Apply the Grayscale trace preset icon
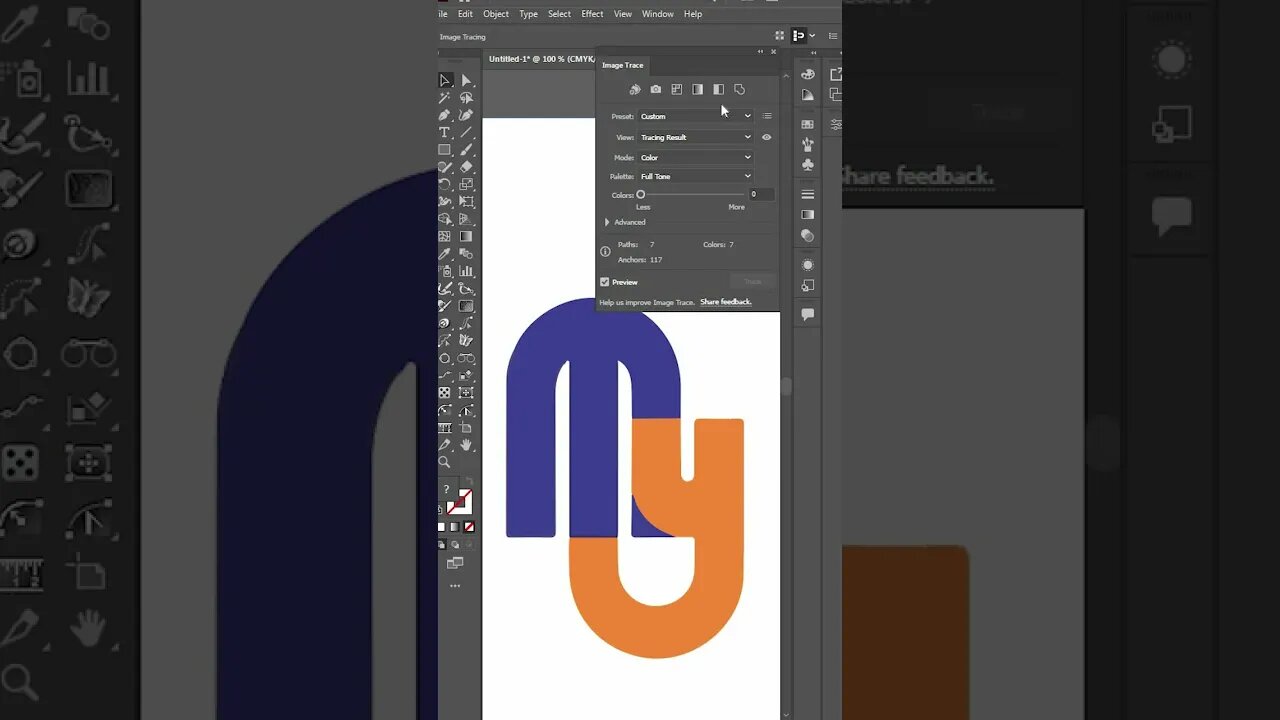Image resolution: width=1280 pixels, height=720 pixels. tap(698, 89)
